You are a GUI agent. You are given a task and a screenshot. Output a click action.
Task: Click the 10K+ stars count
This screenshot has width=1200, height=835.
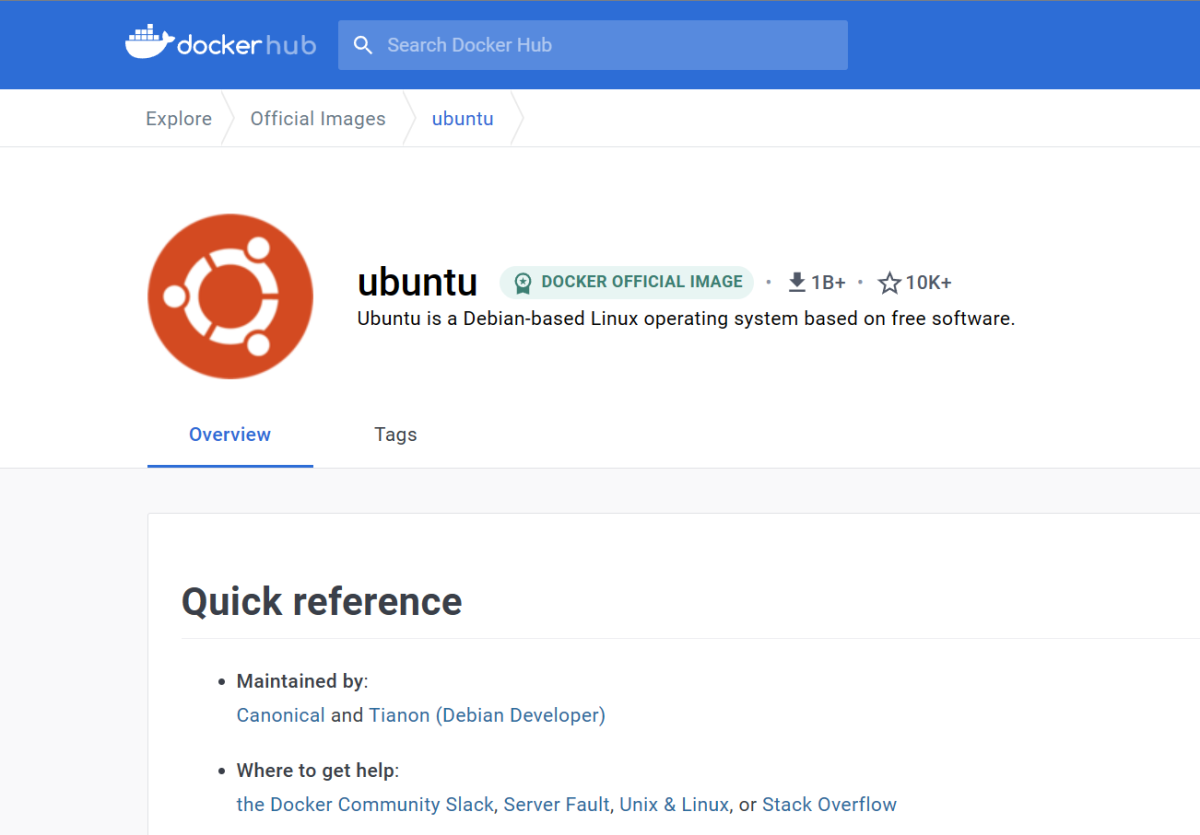tap(929, 283)
